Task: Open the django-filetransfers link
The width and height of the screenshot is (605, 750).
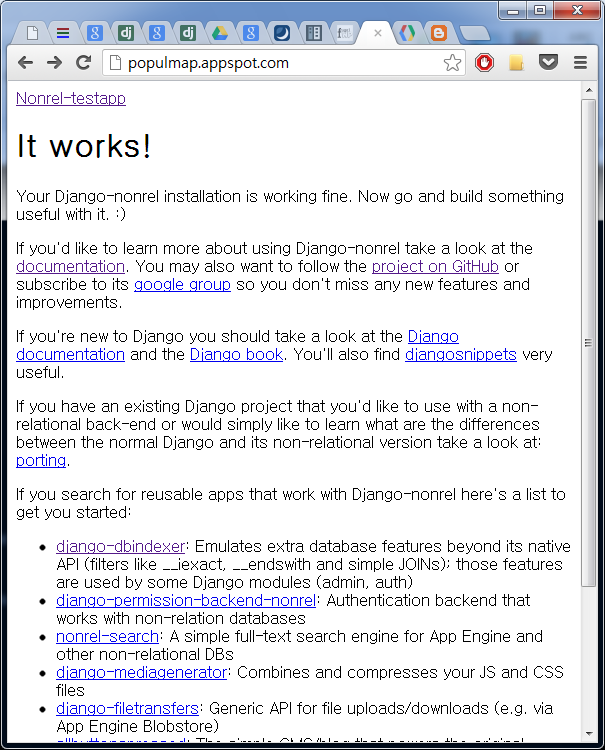Action: tap(127, 708)
